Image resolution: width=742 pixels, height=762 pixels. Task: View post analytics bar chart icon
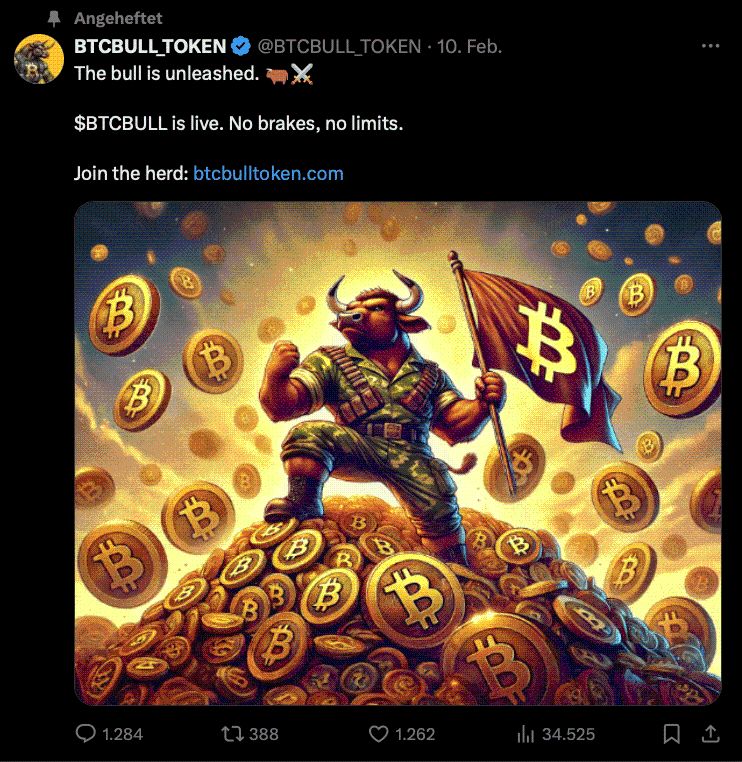pos(525,734)
